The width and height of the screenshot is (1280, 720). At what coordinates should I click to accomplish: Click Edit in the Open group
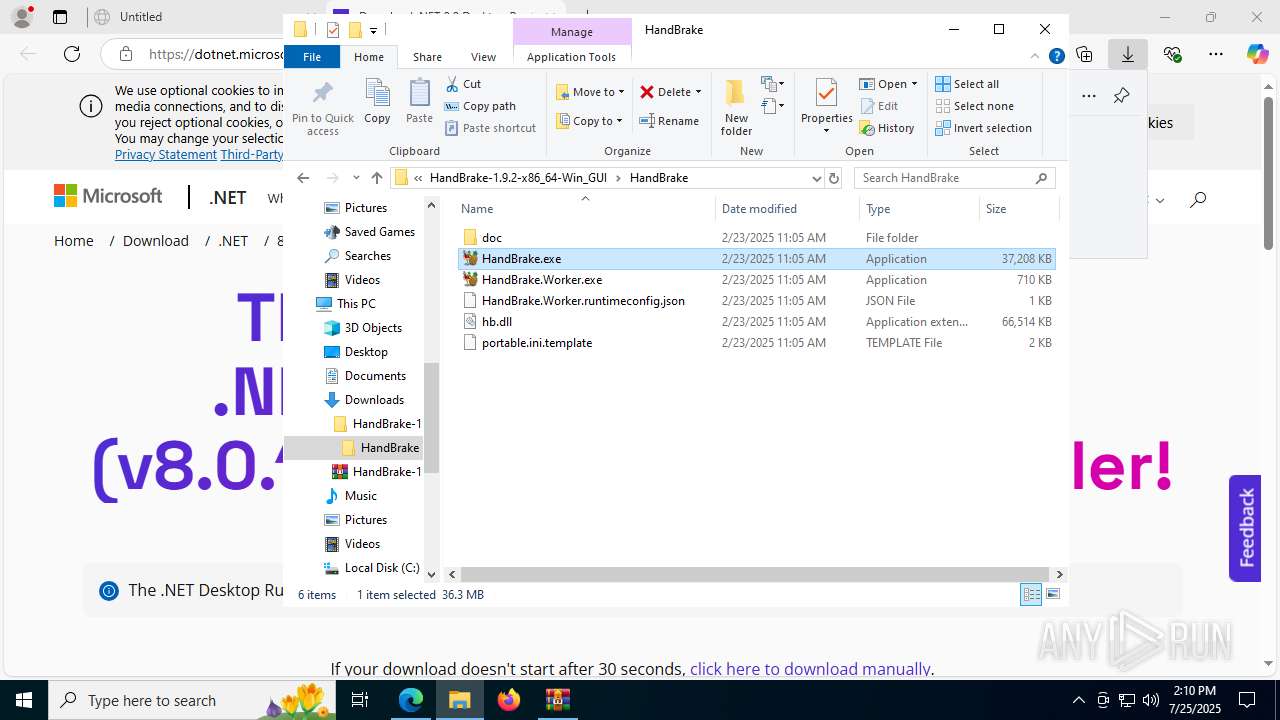(878, 106)
